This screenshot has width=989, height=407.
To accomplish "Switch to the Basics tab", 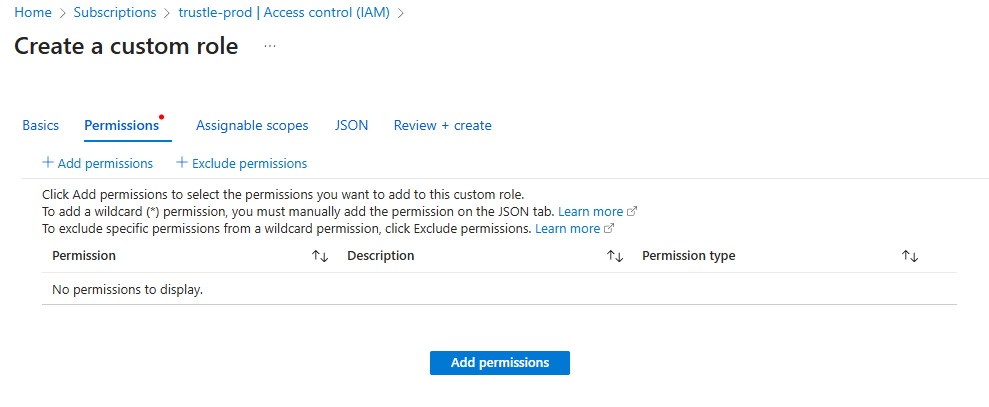I will point(40,126).
